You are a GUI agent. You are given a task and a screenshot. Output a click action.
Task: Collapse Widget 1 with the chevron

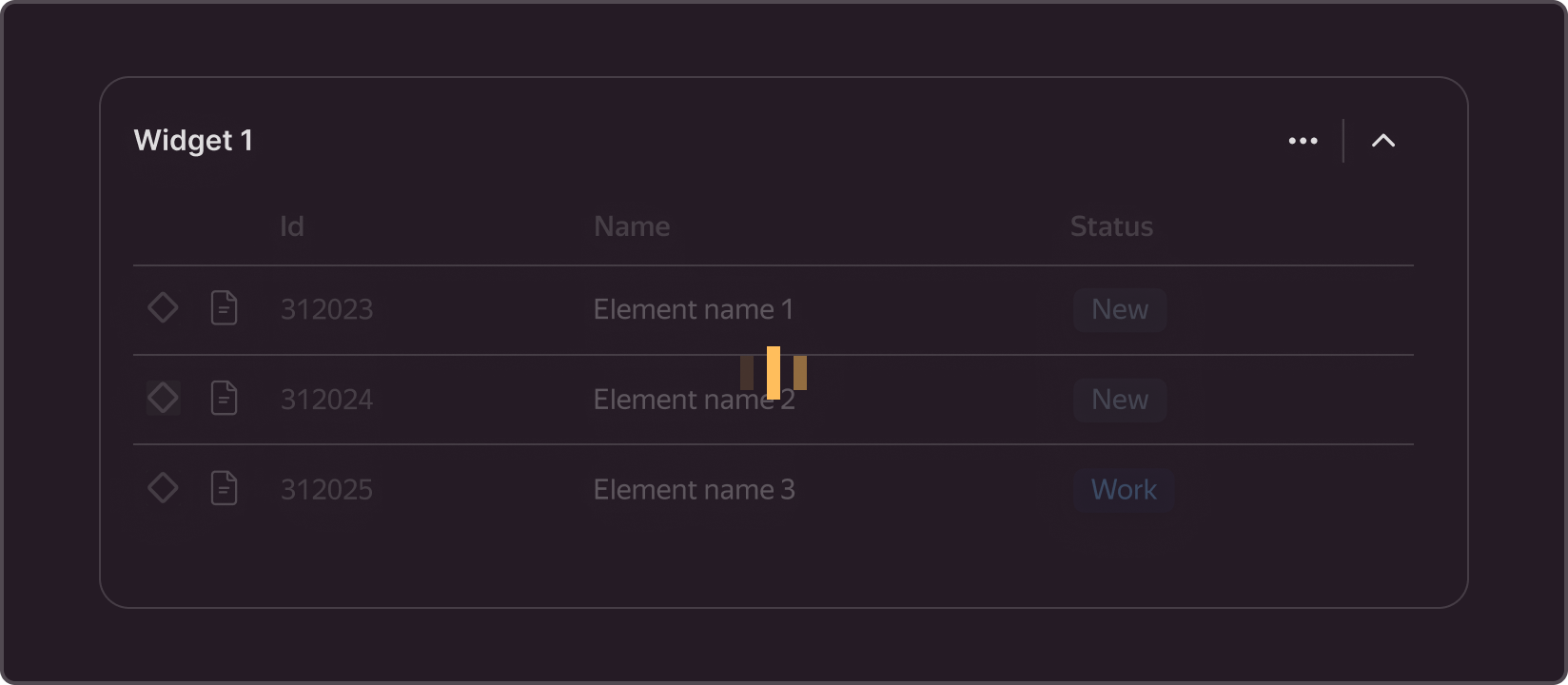1383,141
